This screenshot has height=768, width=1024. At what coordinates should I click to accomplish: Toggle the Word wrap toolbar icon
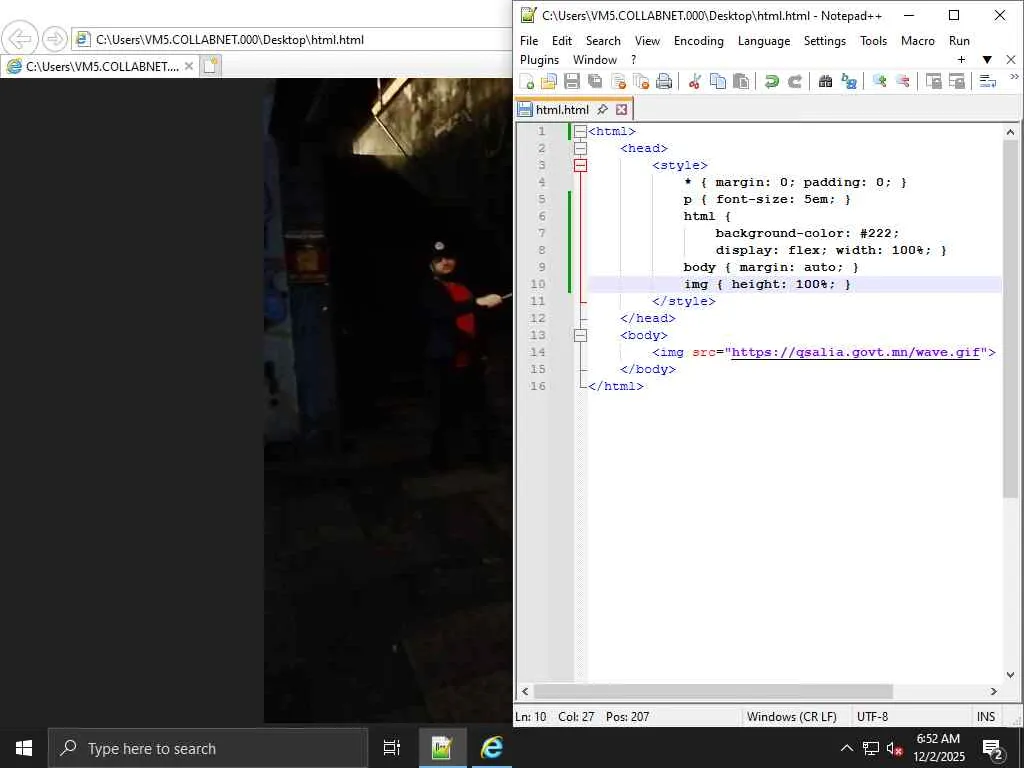click(x=987, y=82)
